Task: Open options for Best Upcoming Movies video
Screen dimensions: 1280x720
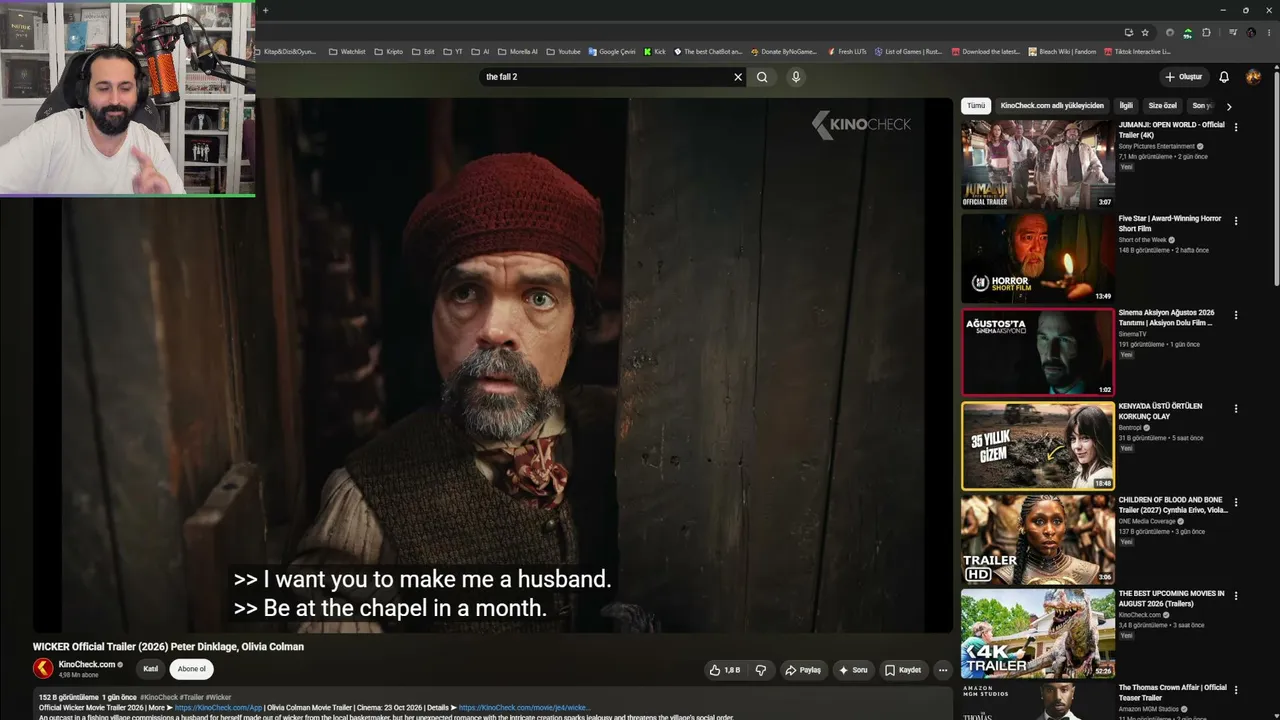Action: [x=1236, y=597]
